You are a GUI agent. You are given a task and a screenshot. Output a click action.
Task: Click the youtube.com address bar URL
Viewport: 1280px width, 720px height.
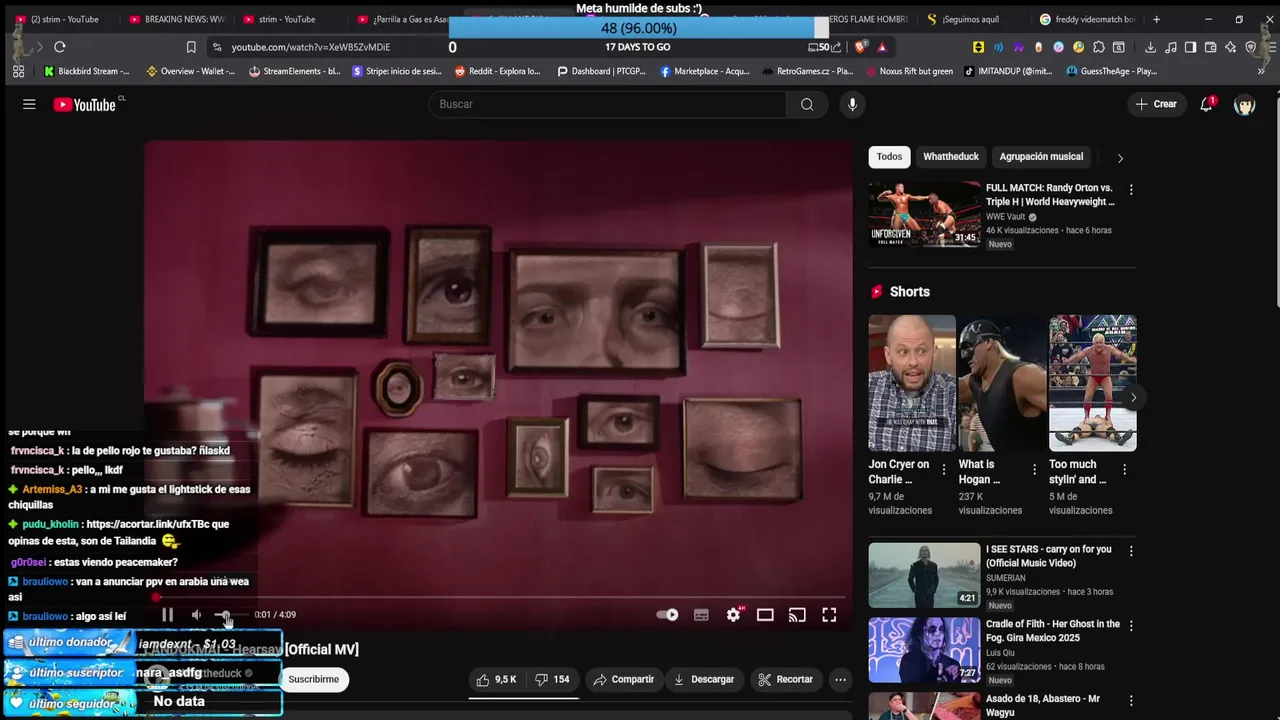[311, 47]
